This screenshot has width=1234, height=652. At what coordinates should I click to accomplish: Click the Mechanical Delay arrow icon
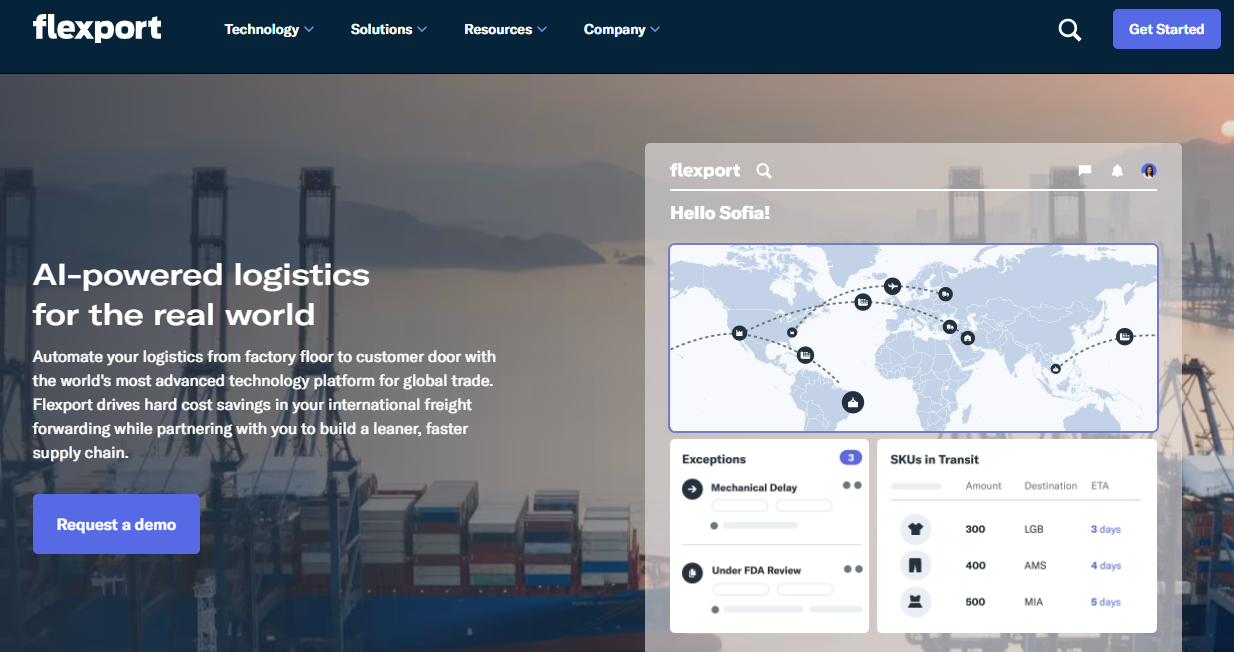pyautogui.click(x=692, y=489)
